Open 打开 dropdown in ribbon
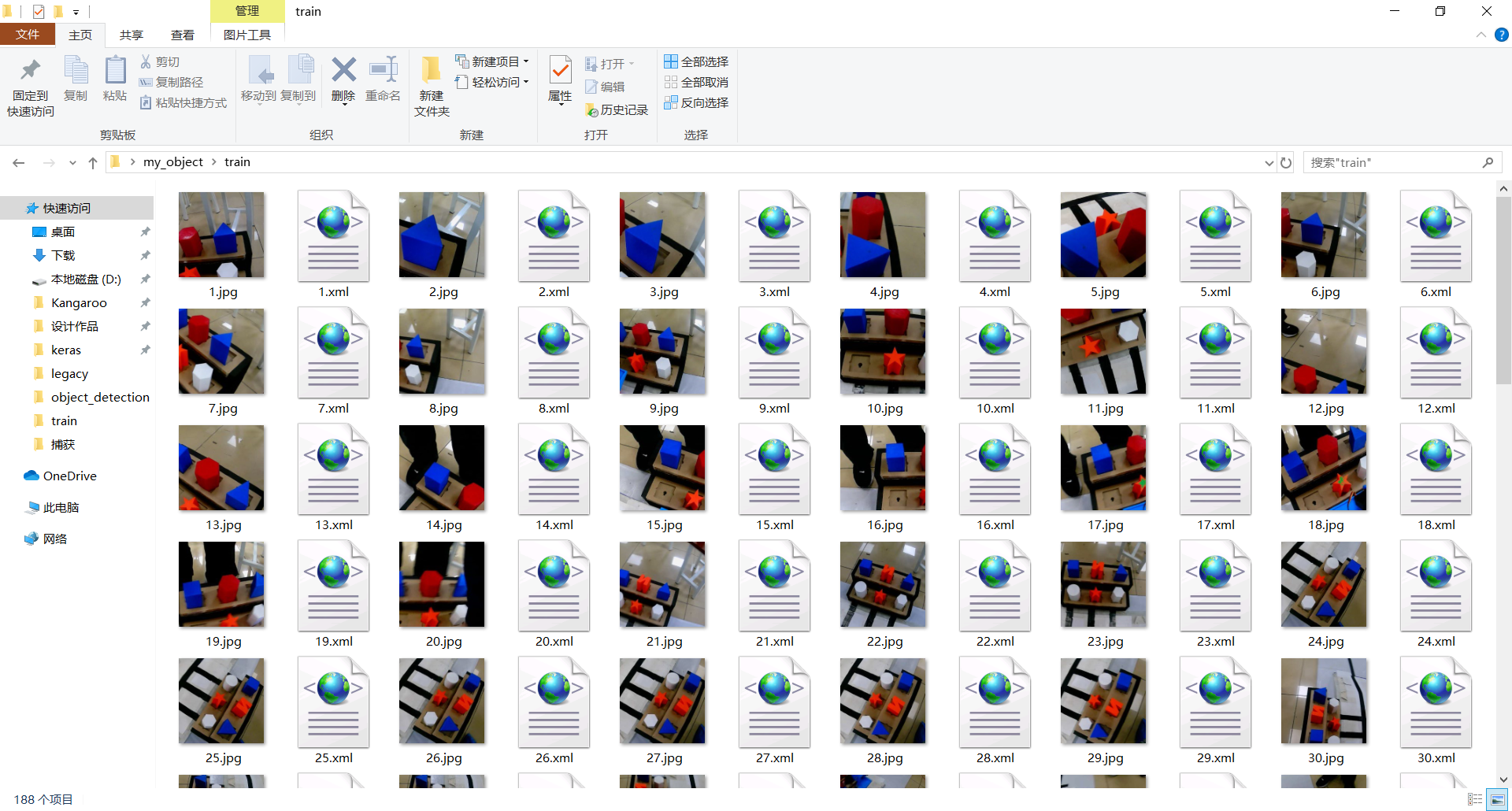Image resolution: width=1512 pixels, height=811 pixels. tap(610, 64)
